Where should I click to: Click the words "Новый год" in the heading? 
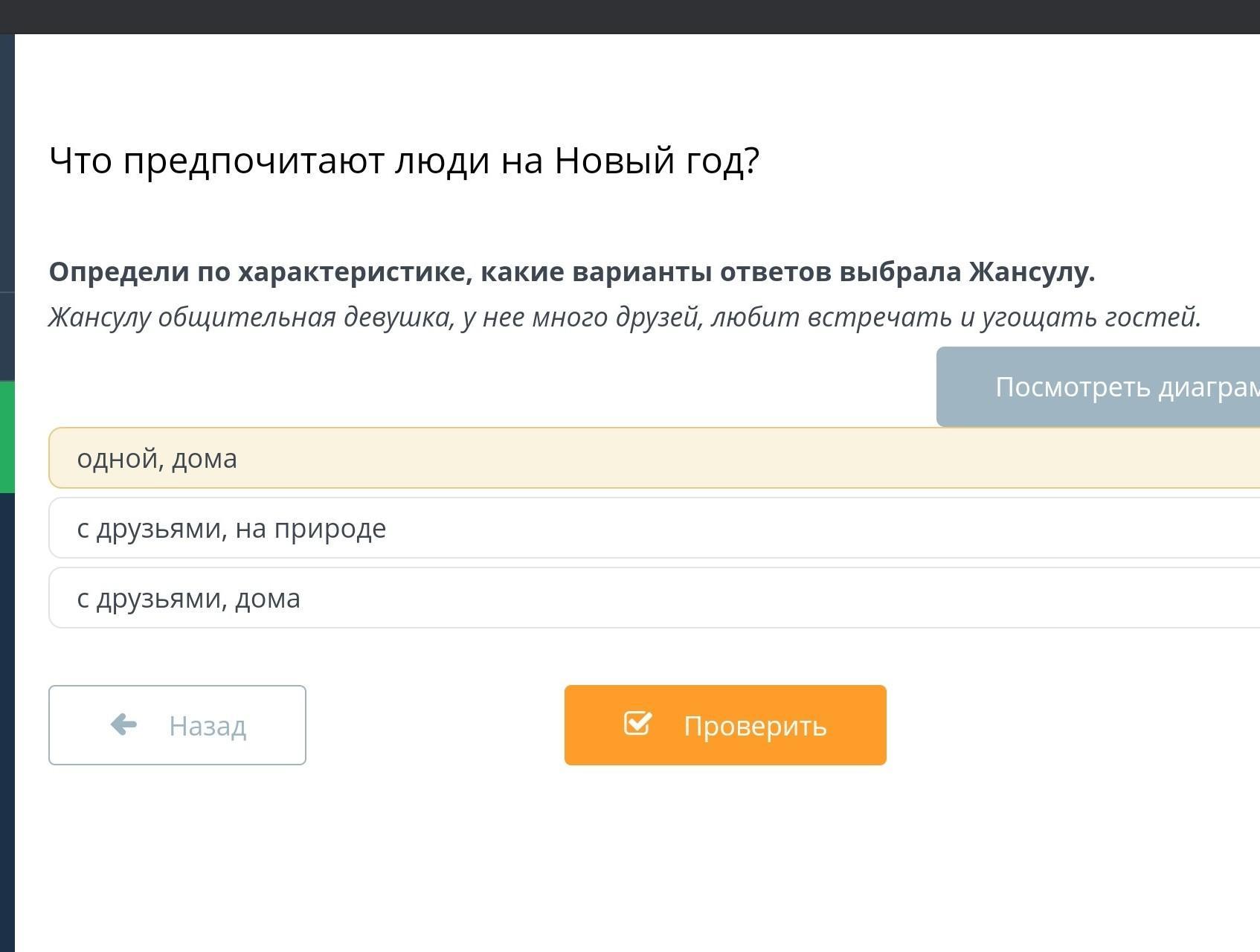[x=657, y=161]
